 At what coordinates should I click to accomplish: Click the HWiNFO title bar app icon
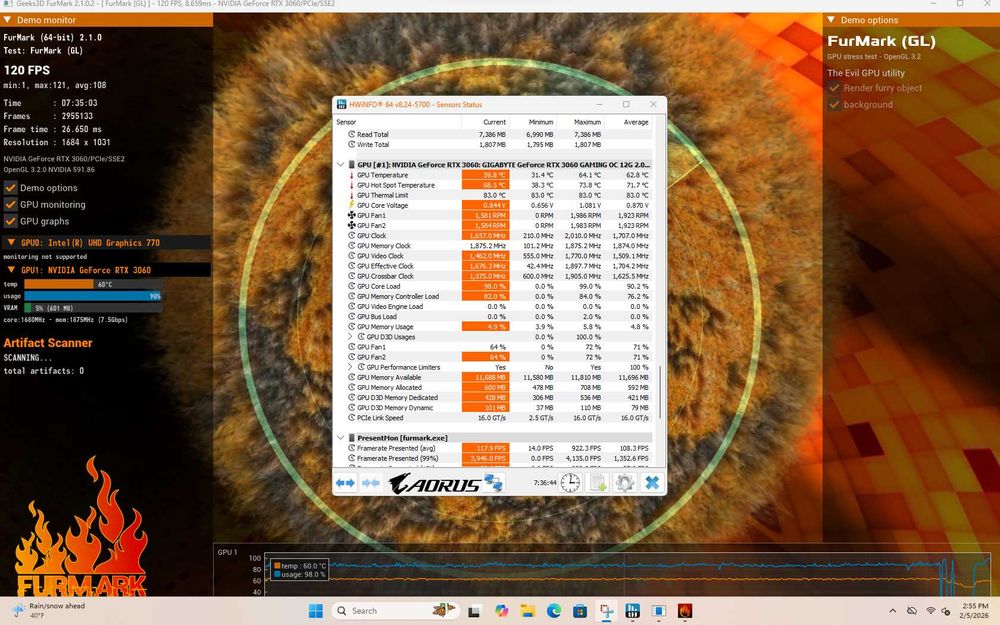(342, 105)
